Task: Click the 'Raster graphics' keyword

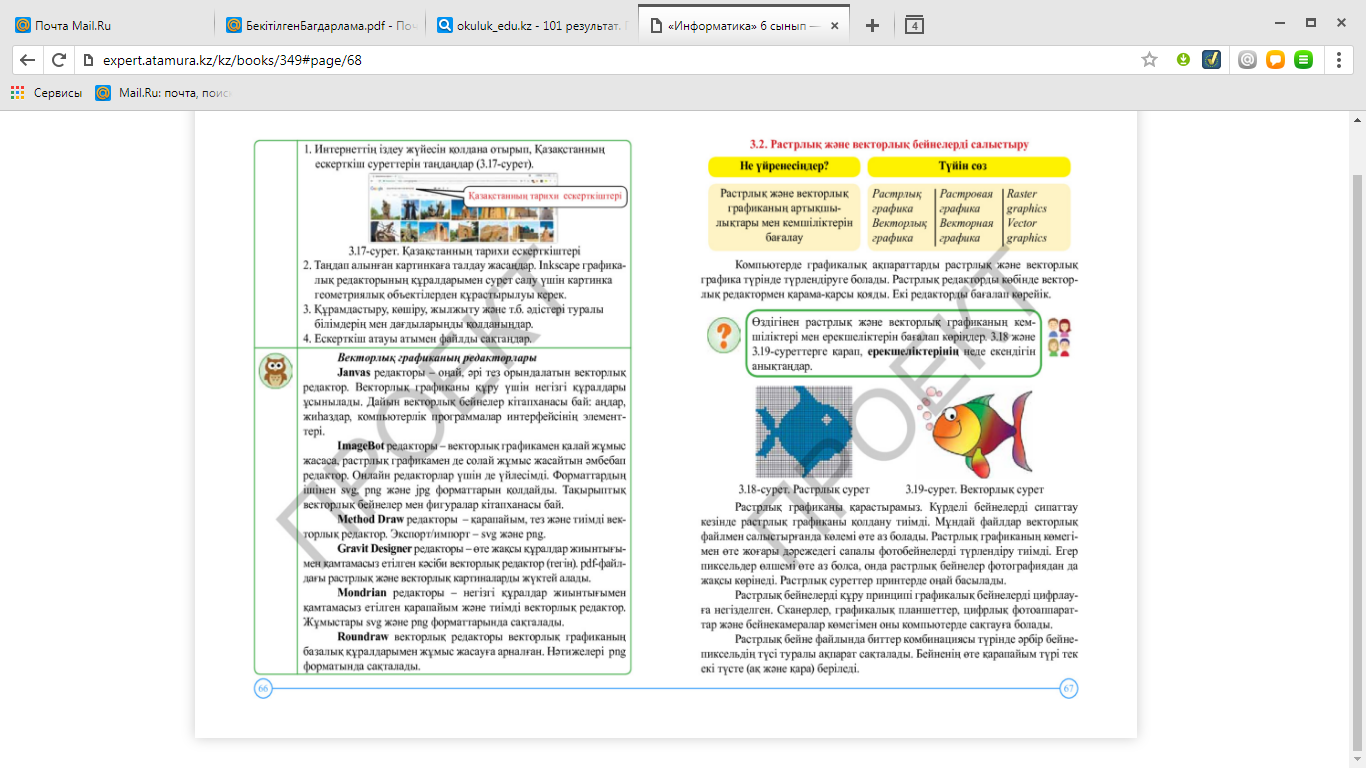Action: click(x=1026, y=201)
